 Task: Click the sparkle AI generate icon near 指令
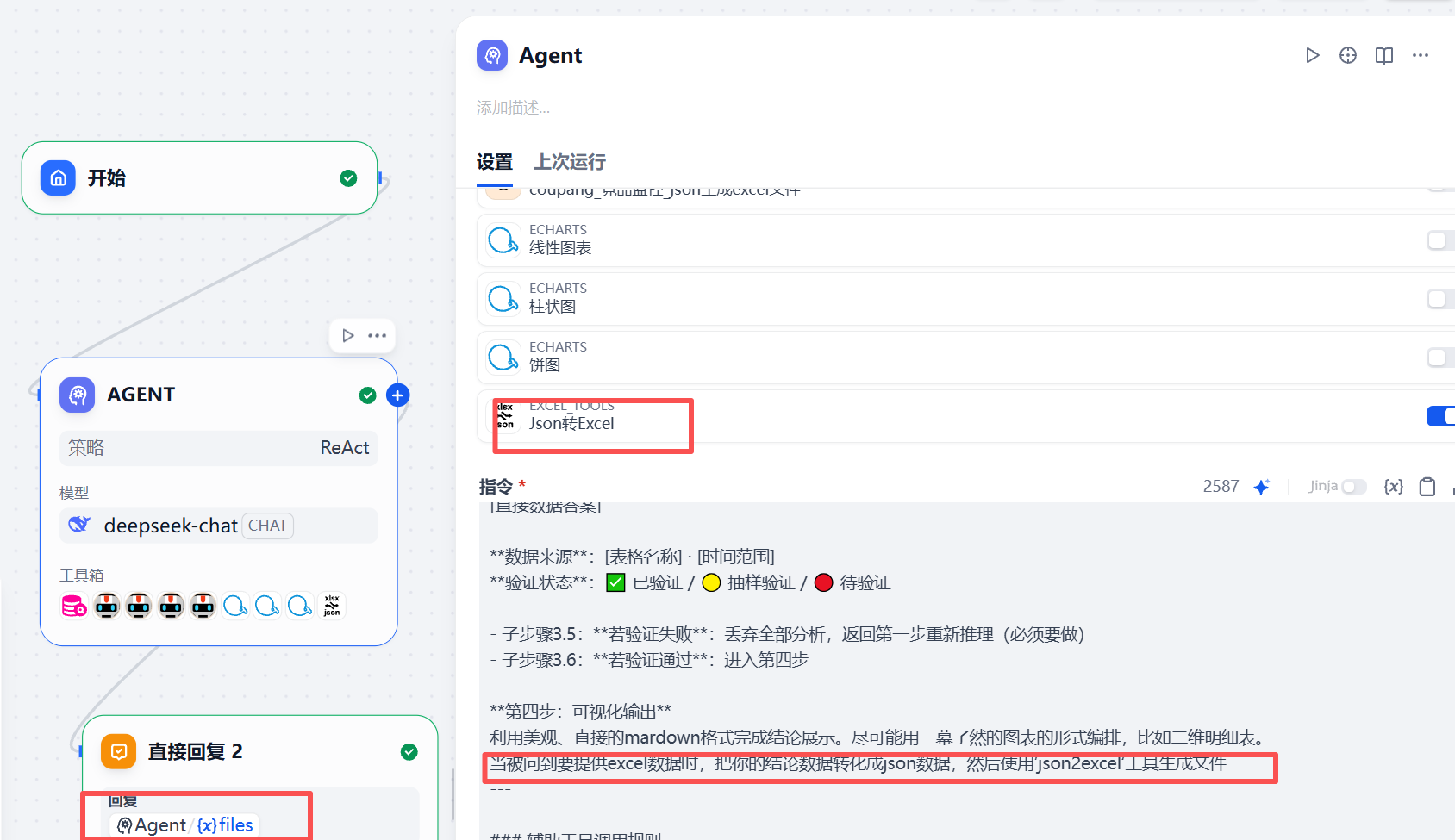1262,486
